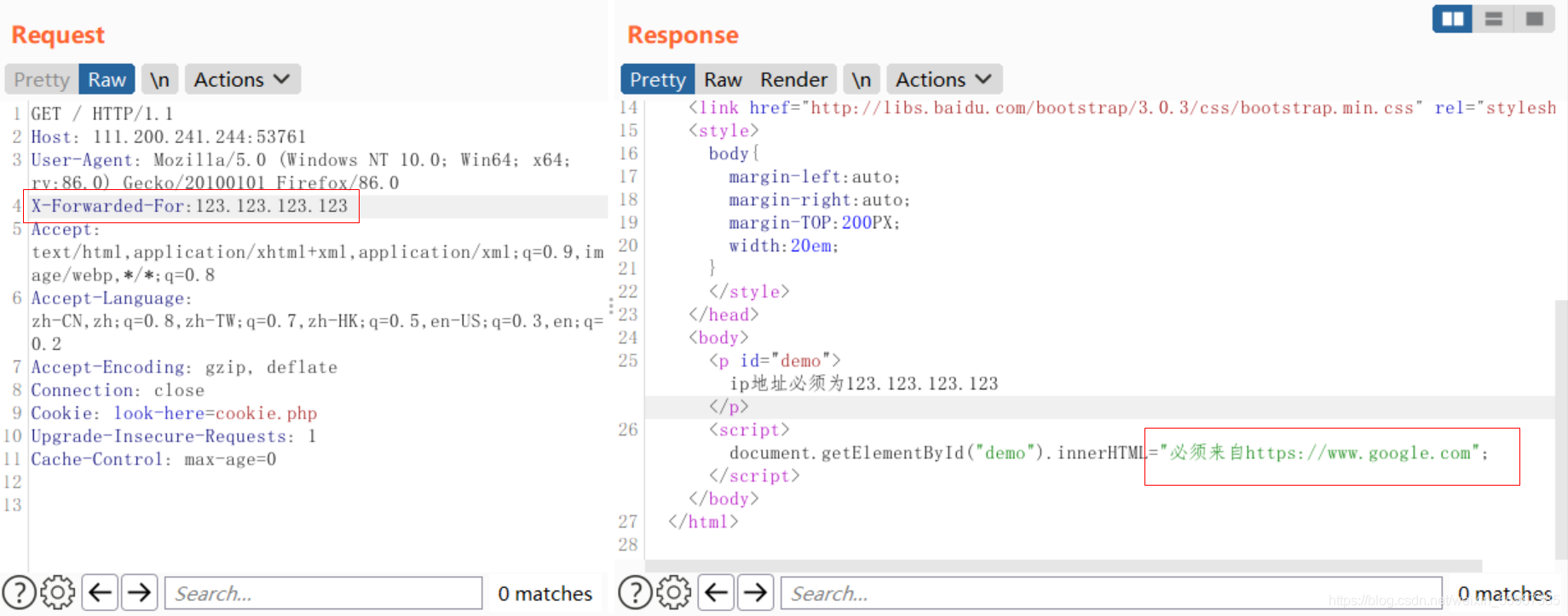Click the ip地址必须为123.123.123.123 text
Image resolution: width=1568 pixels, height=616 pixels.
coord(863,383)
